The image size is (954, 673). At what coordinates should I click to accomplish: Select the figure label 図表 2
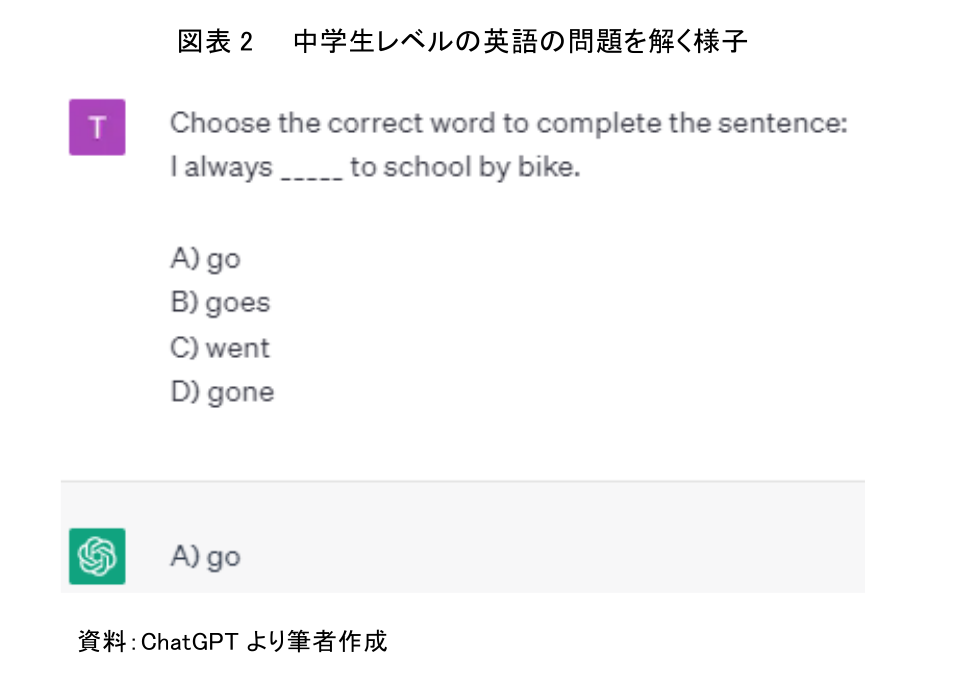(x=215, y=42)
